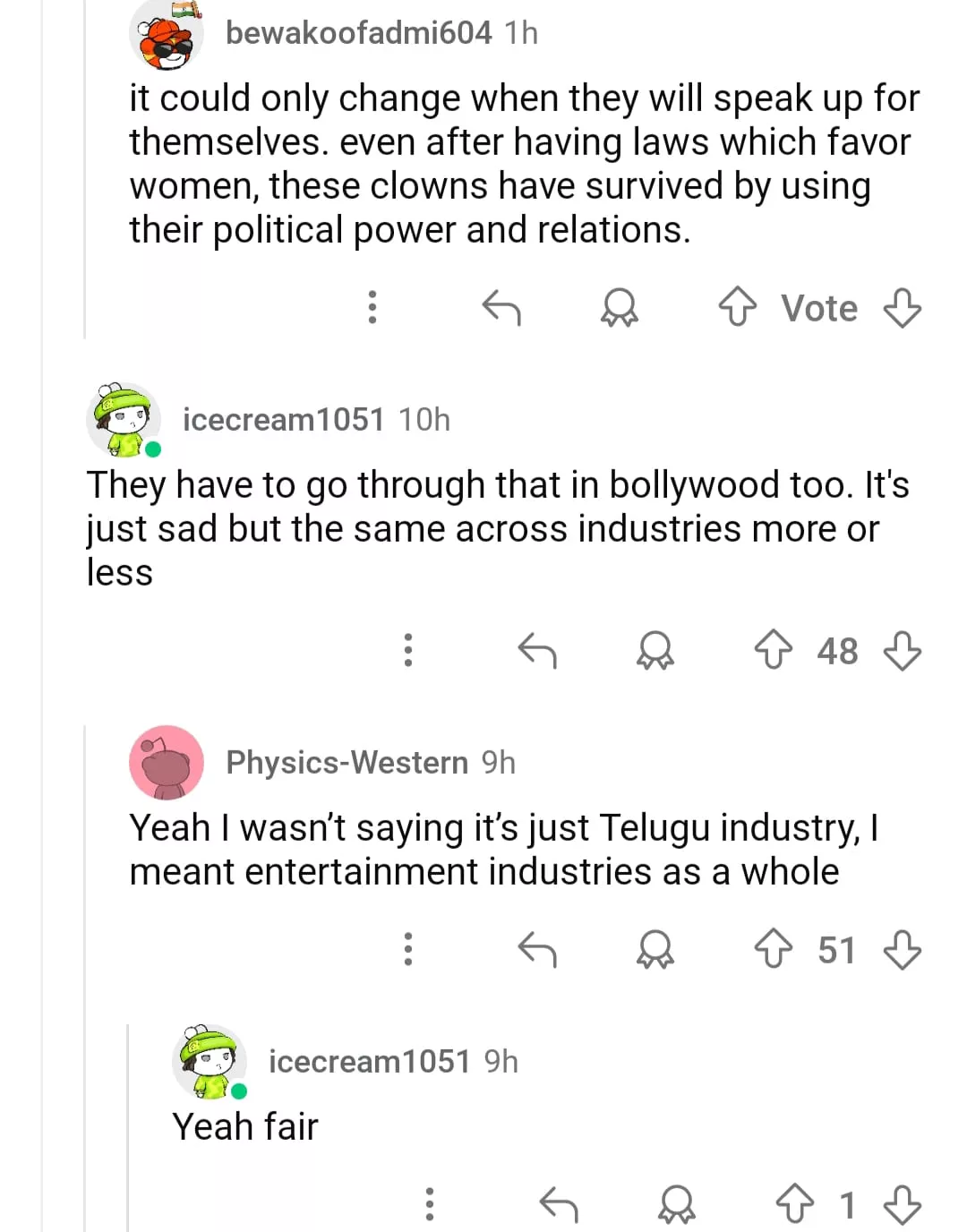This screenshot has height=1232, width=967.
Task: Upvote the 'bollywood too' comment
Action: pos(773,650)
